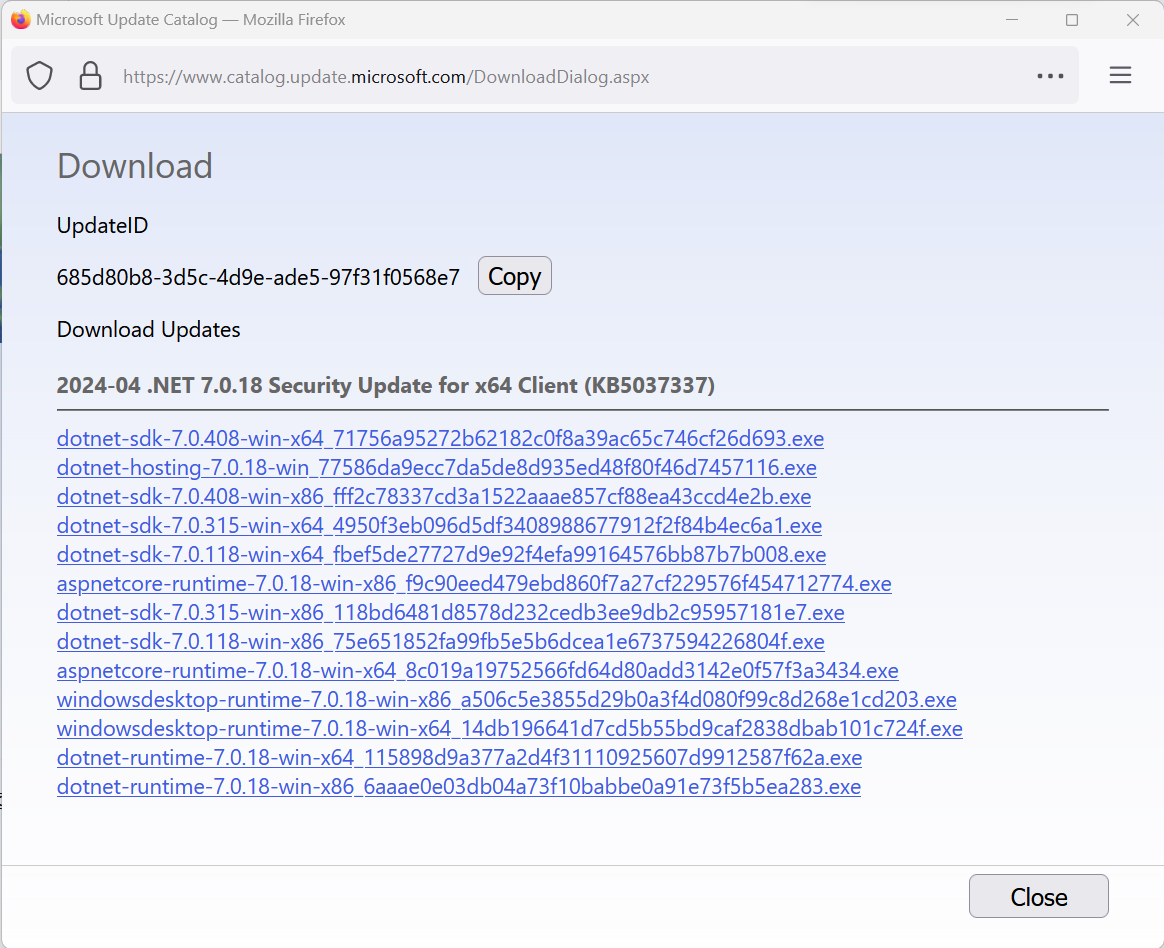This screenshot has height=948, width=1164.
Task: Close the download dialog with Close button
Action: (1038, 896)
